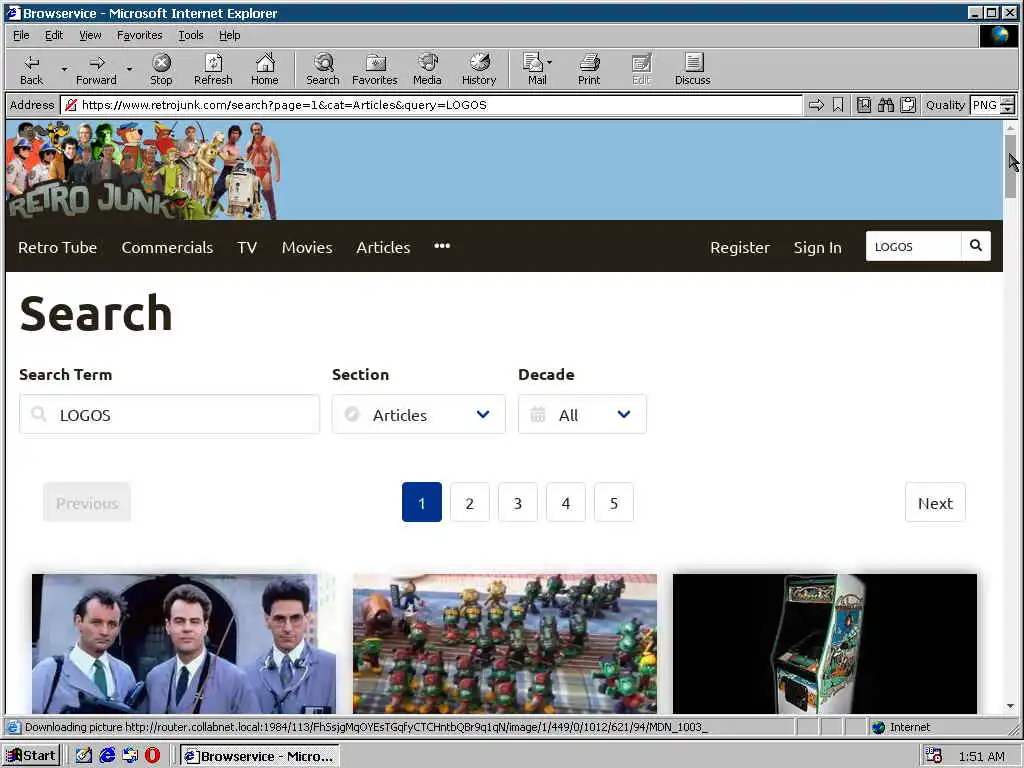Select the Browservice taskbar button
The height and width of the screenshot is (768, 1024).
pos(259,756)
